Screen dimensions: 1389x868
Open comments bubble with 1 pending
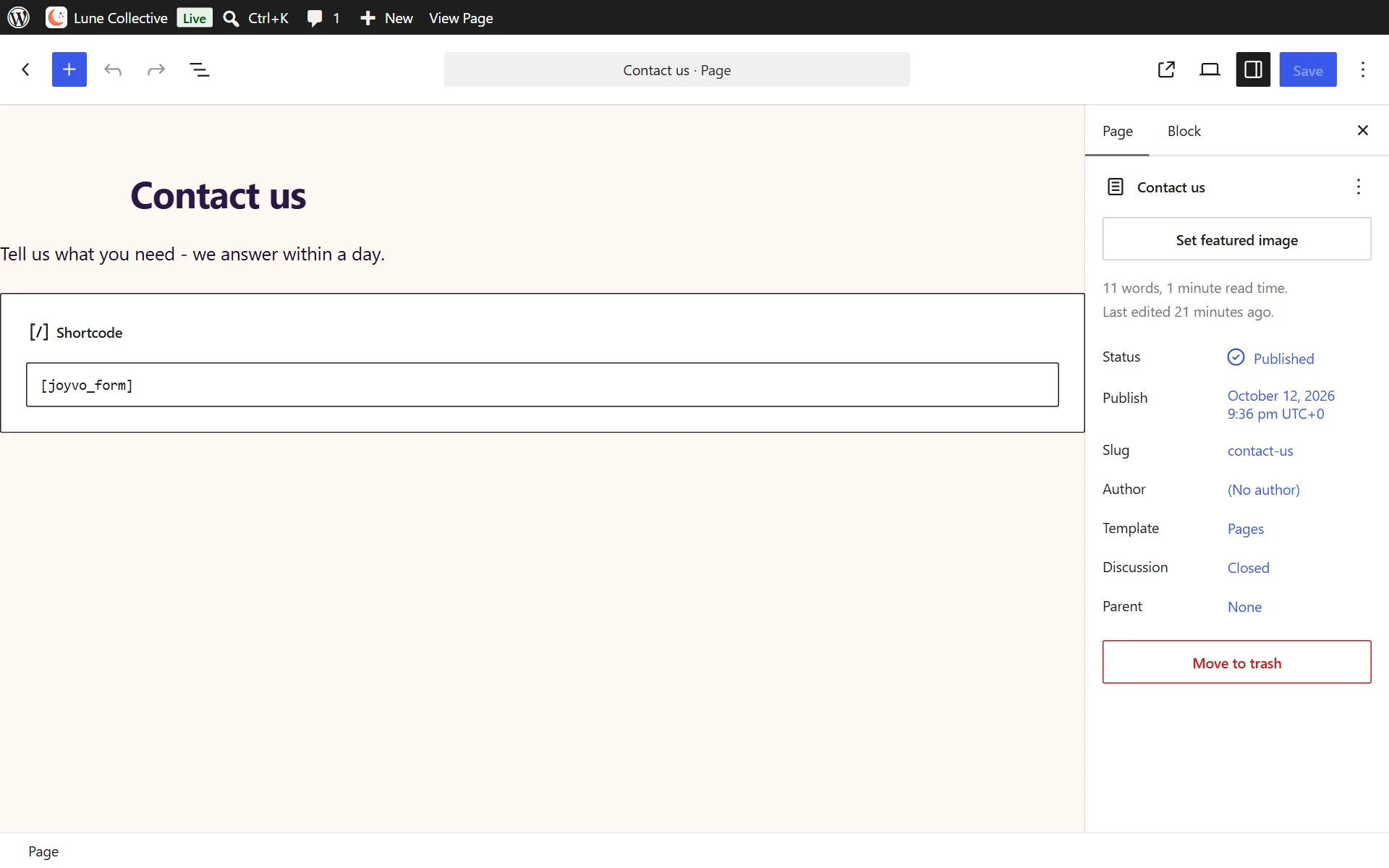click(x=323, y=18)
